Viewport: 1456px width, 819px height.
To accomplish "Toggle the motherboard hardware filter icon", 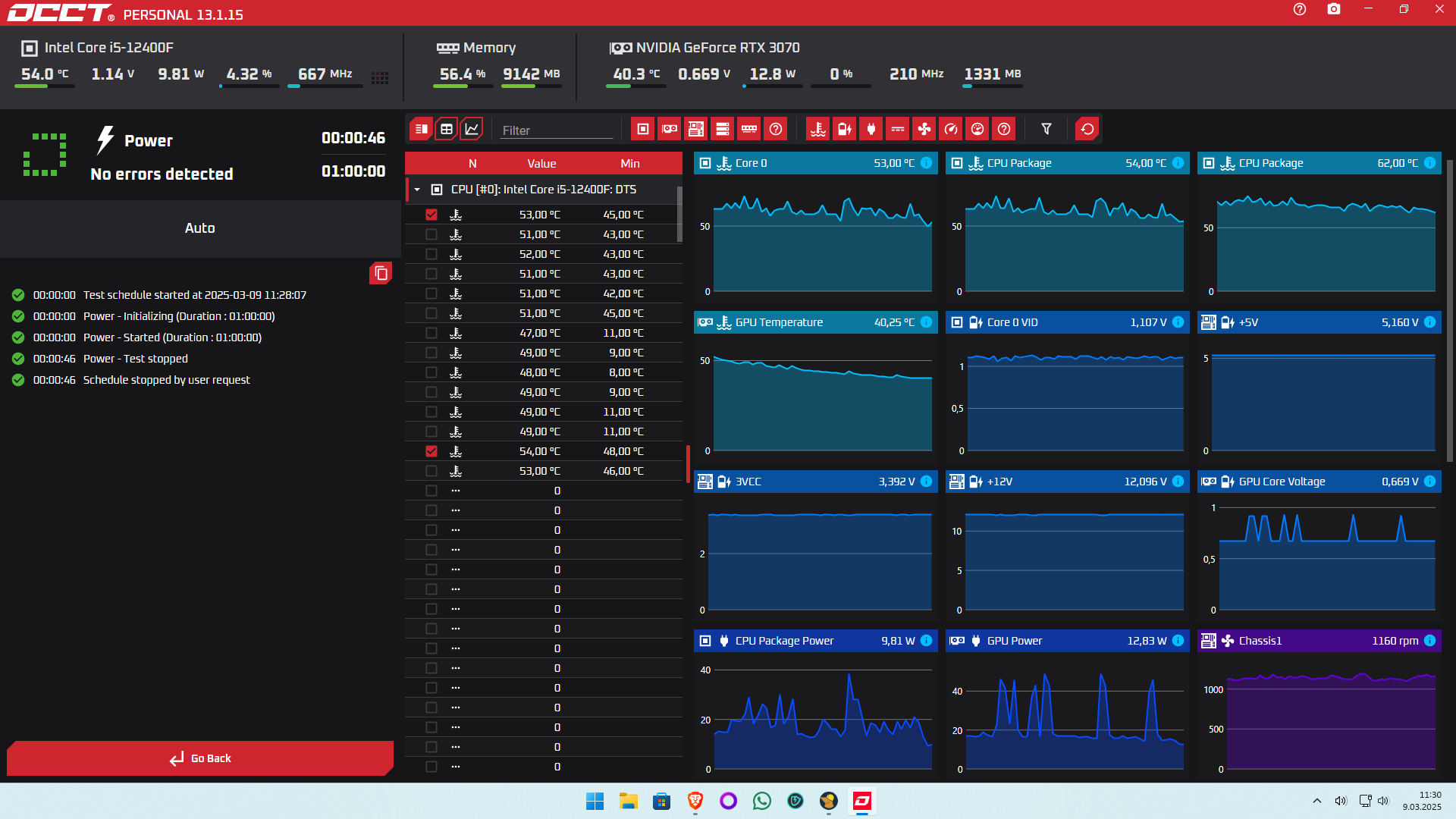I will pyautogui.click(x=696, y=129).
